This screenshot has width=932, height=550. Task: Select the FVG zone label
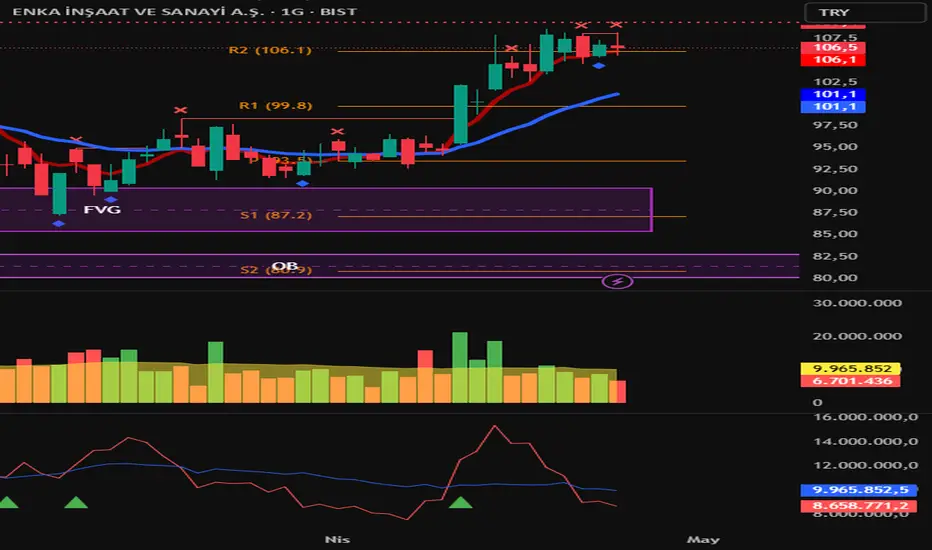click(102, 209)
